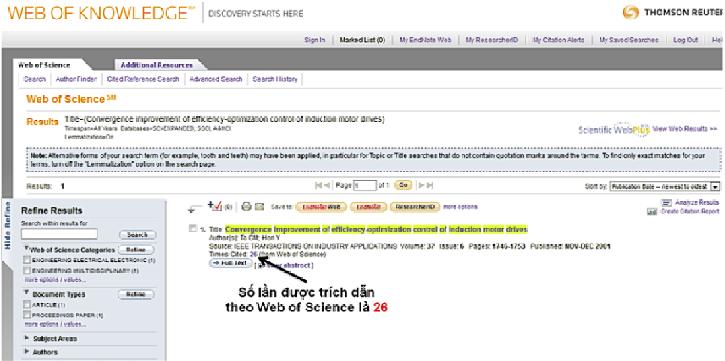Click the page number input field
Image resolution: width=725 pixels, height=361 pixels.
point(365,186)
